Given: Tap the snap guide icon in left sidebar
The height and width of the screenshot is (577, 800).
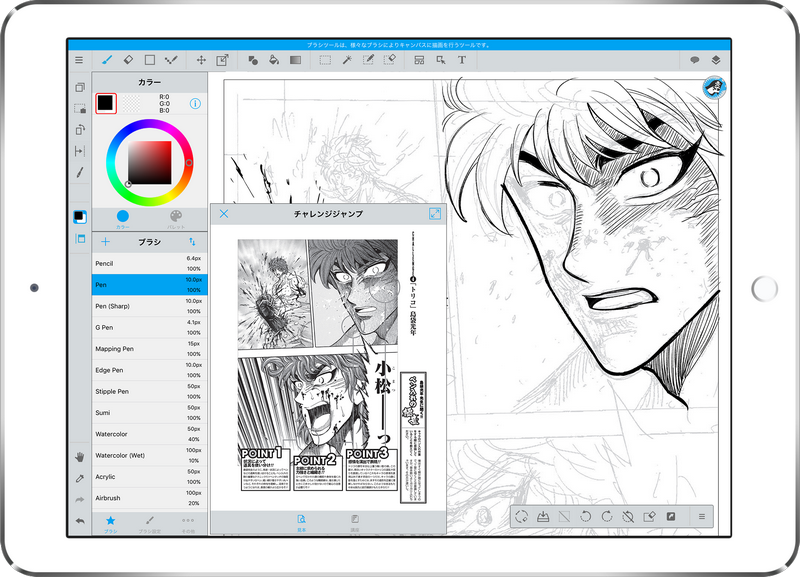Looking at the screenshot, I should [80, 151].
